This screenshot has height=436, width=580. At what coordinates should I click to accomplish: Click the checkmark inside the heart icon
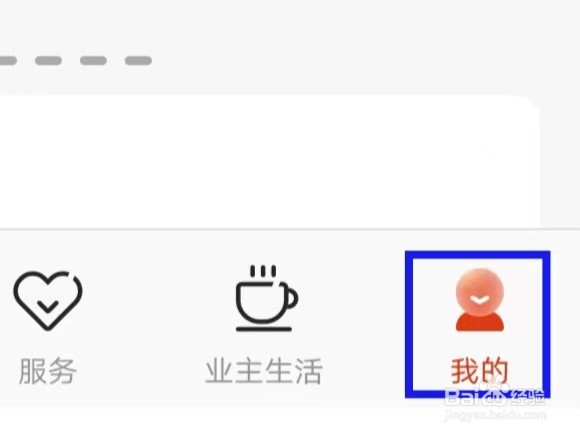click(x=48, y=306)
